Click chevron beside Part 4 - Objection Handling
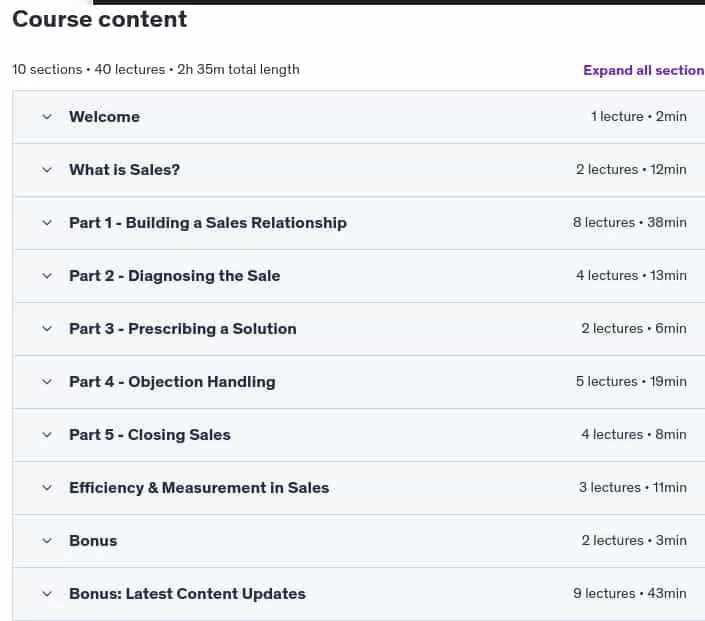This screenshot has height=621, width=705. tap(47, 382)
